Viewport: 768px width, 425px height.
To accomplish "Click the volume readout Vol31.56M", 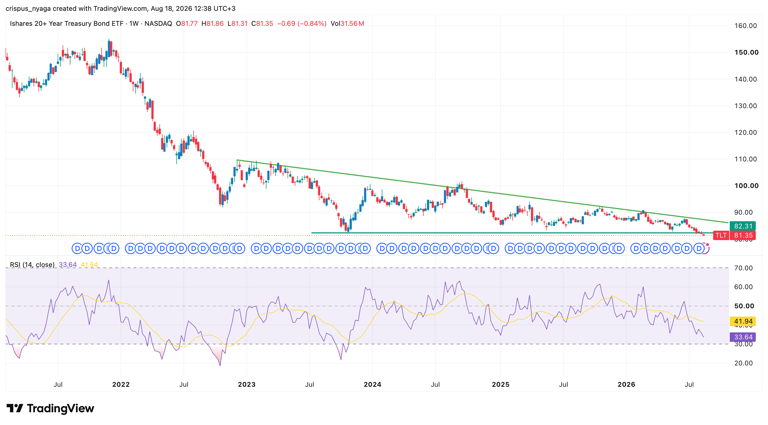I will tap(347, 24).
